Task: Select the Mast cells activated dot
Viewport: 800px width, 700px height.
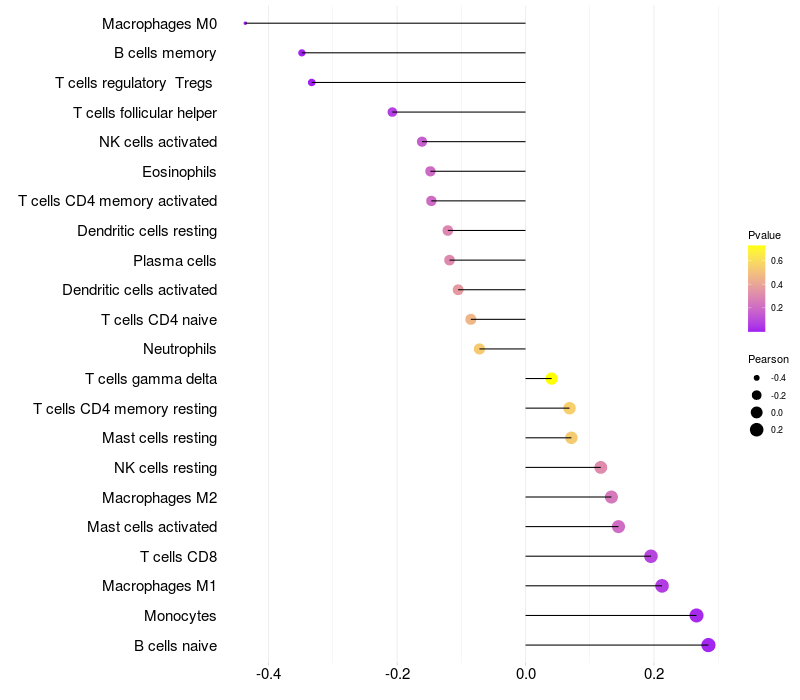Action: pos(618,527)
